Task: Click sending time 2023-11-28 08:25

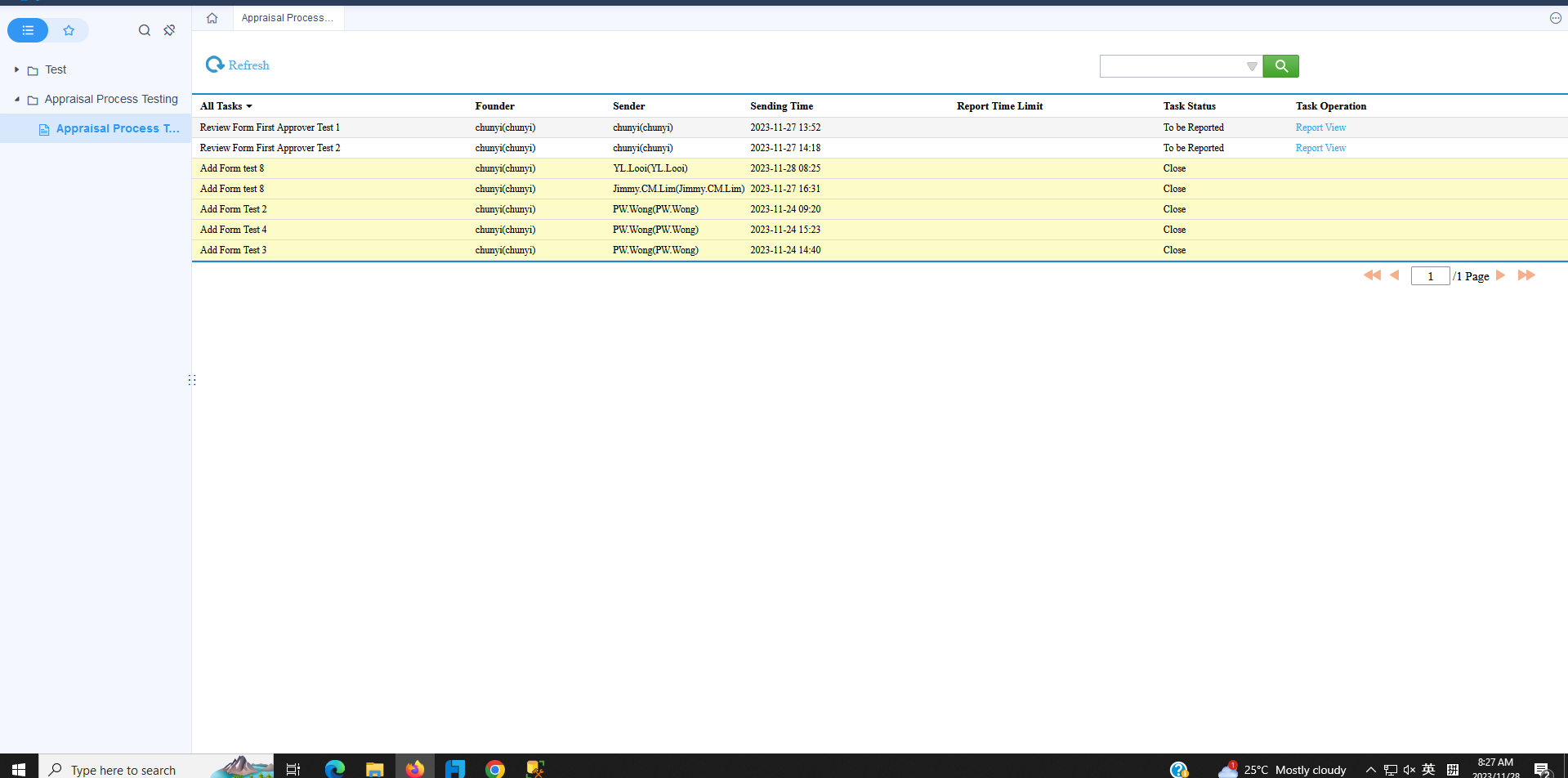Action: coord(785,168)
